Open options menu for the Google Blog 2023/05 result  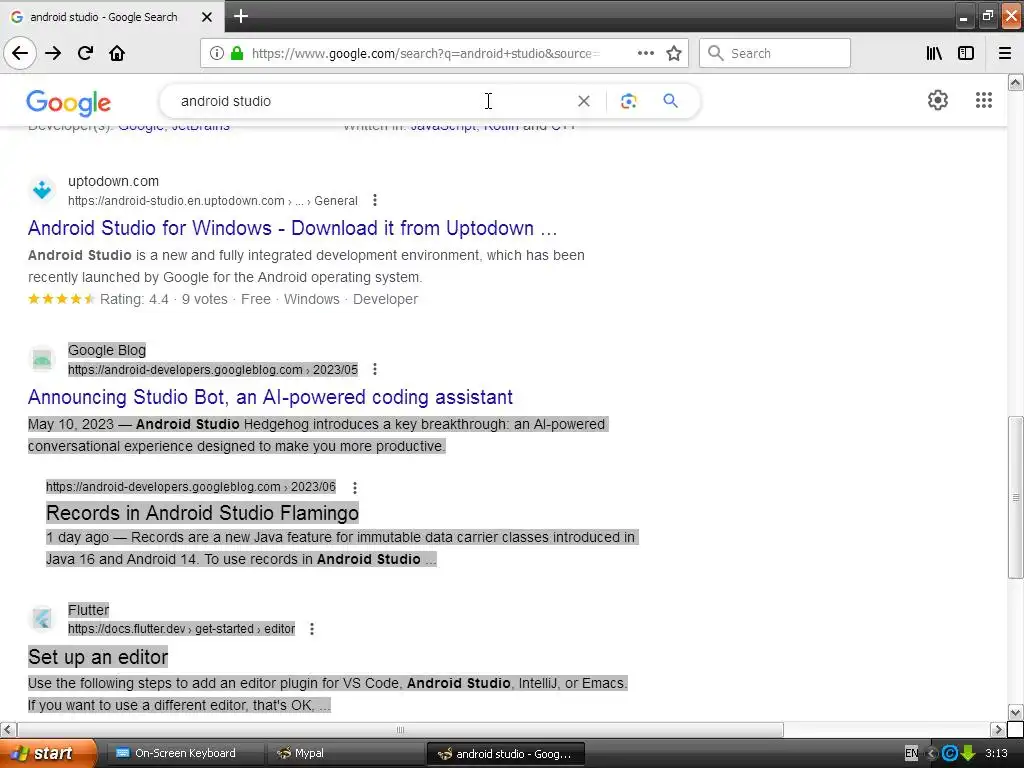click(x=375, y=370)
